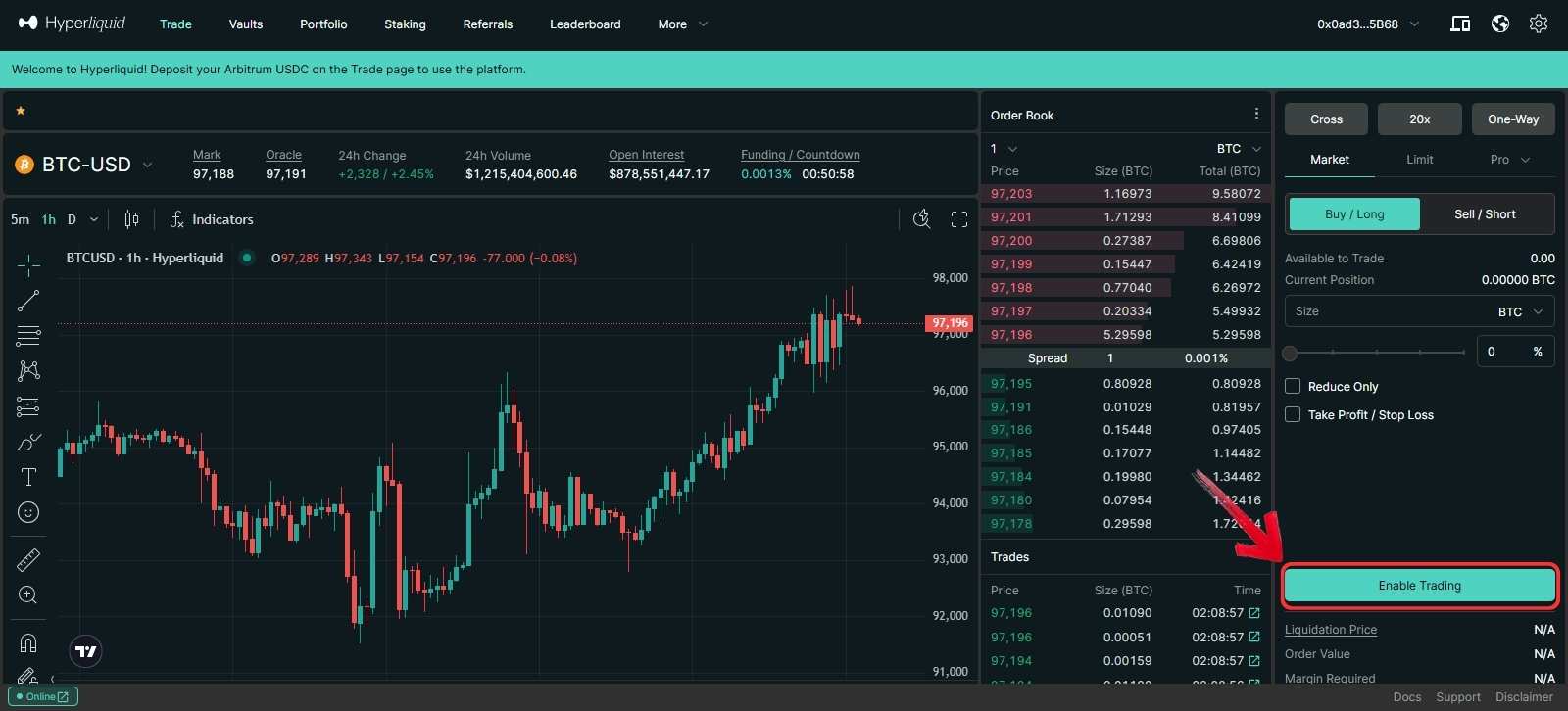Select the 1h chart interval
Viewport: 1568px width, 711px height.
point(49,219)
